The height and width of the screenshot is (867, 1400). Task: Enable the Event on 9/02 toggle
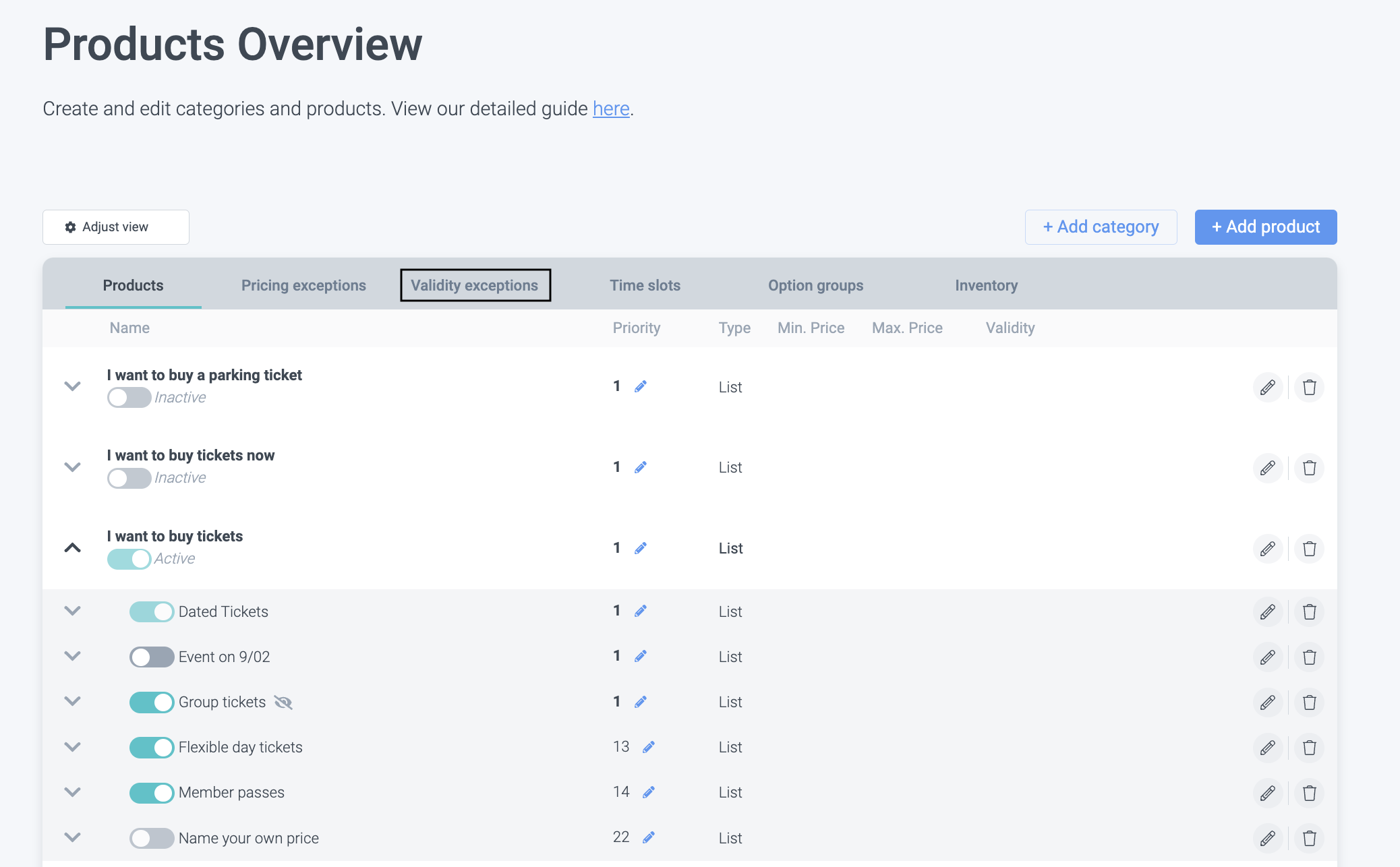[x=151, y=657]
